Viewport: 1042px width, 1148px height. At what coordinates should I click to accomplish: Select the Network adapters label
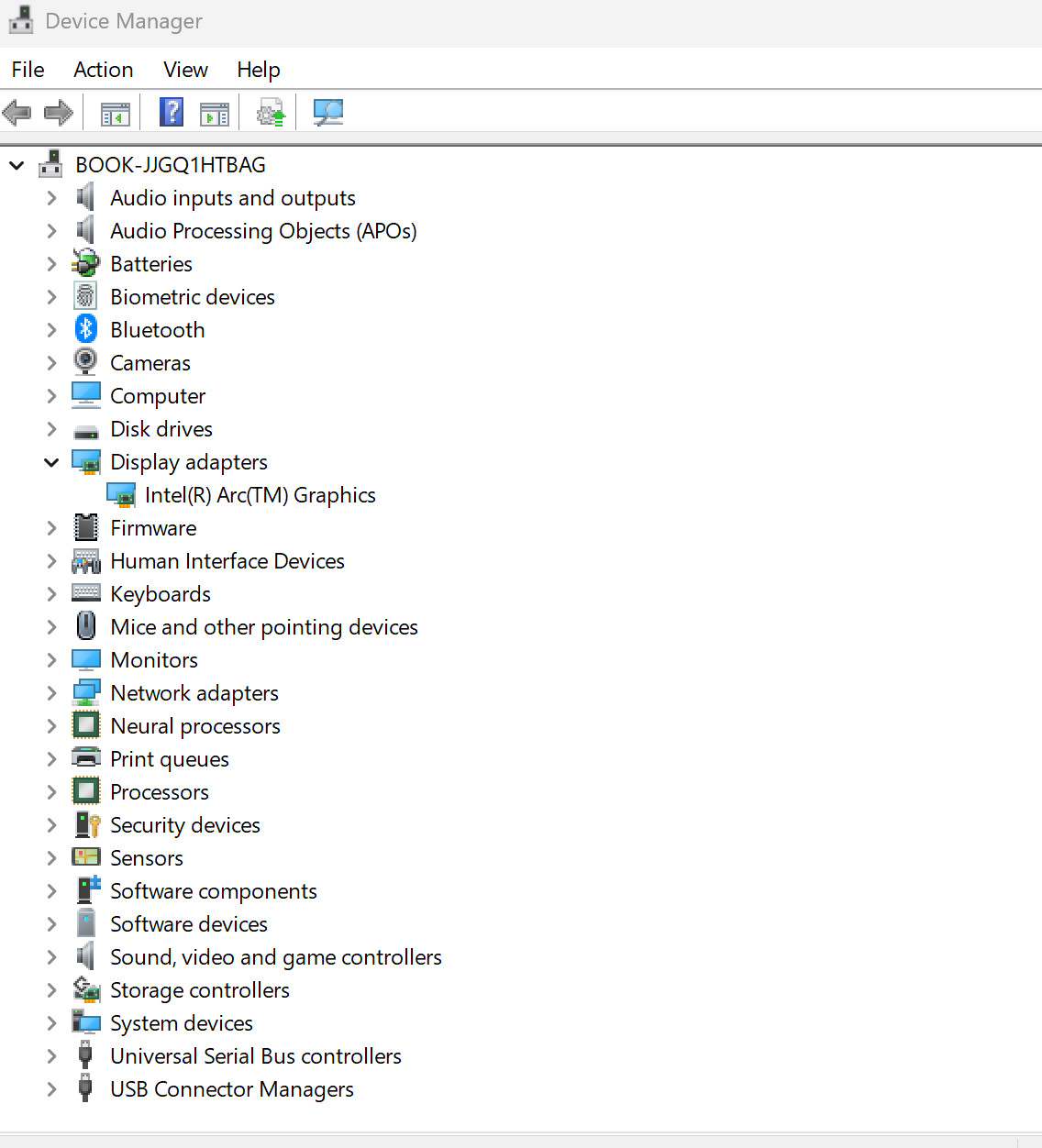(194, 693)
